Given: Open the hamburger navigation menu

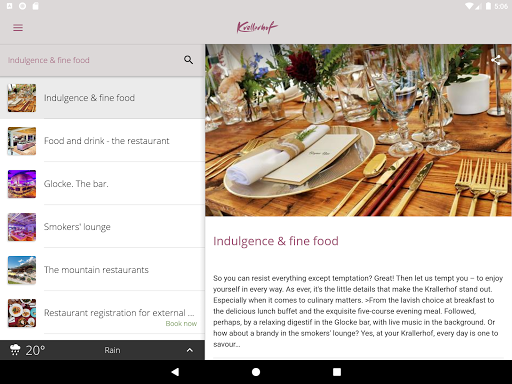Looking at the screenshot, I should pyautogui.click(x=18, y=28).
